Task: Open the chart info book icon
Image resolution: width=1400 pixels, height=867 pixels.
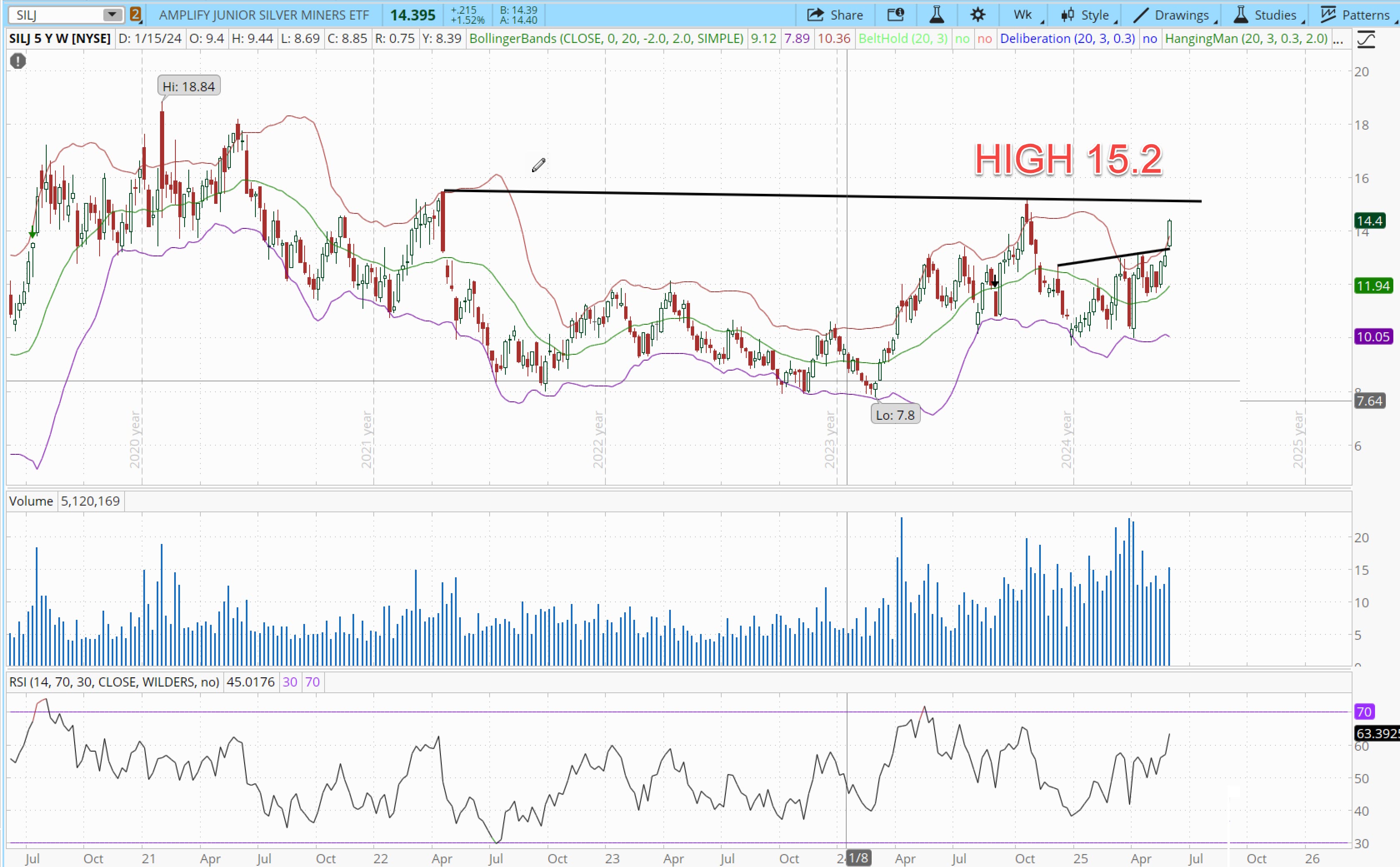Action: pyautogui.click(x=896, y=15)
